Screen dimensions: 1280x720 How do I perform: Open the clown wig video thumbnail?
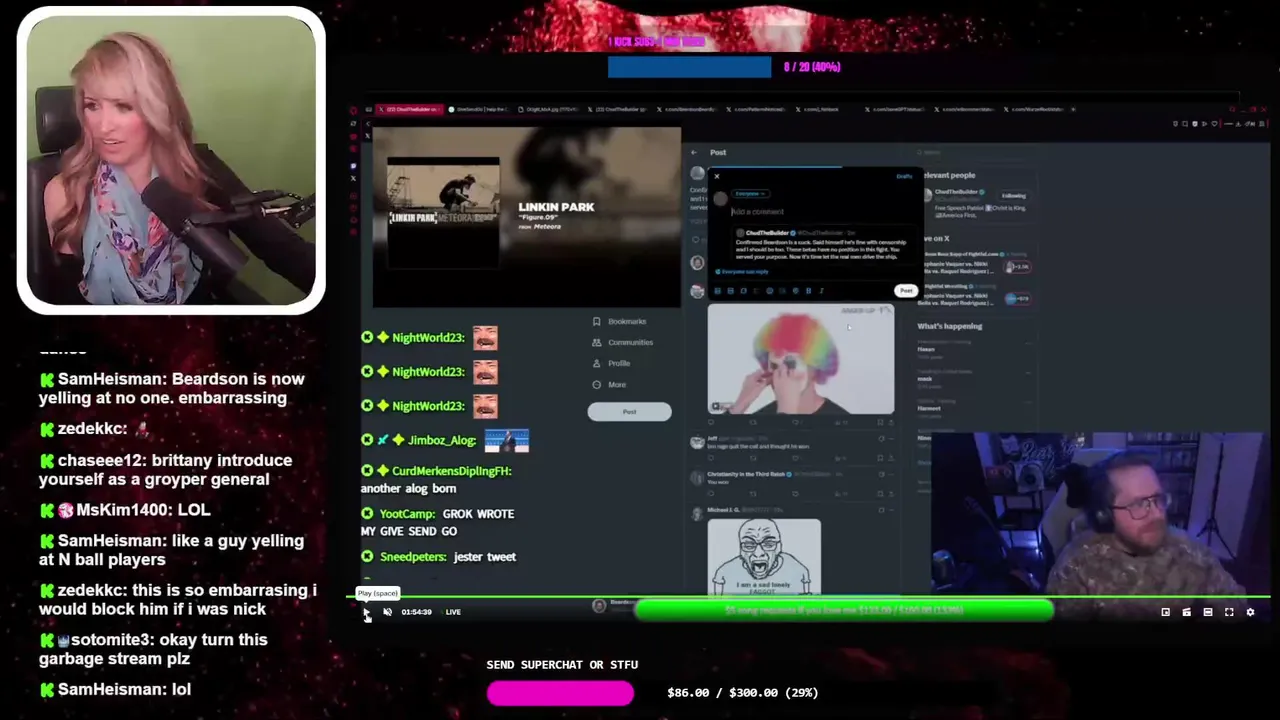pos(801,359)
